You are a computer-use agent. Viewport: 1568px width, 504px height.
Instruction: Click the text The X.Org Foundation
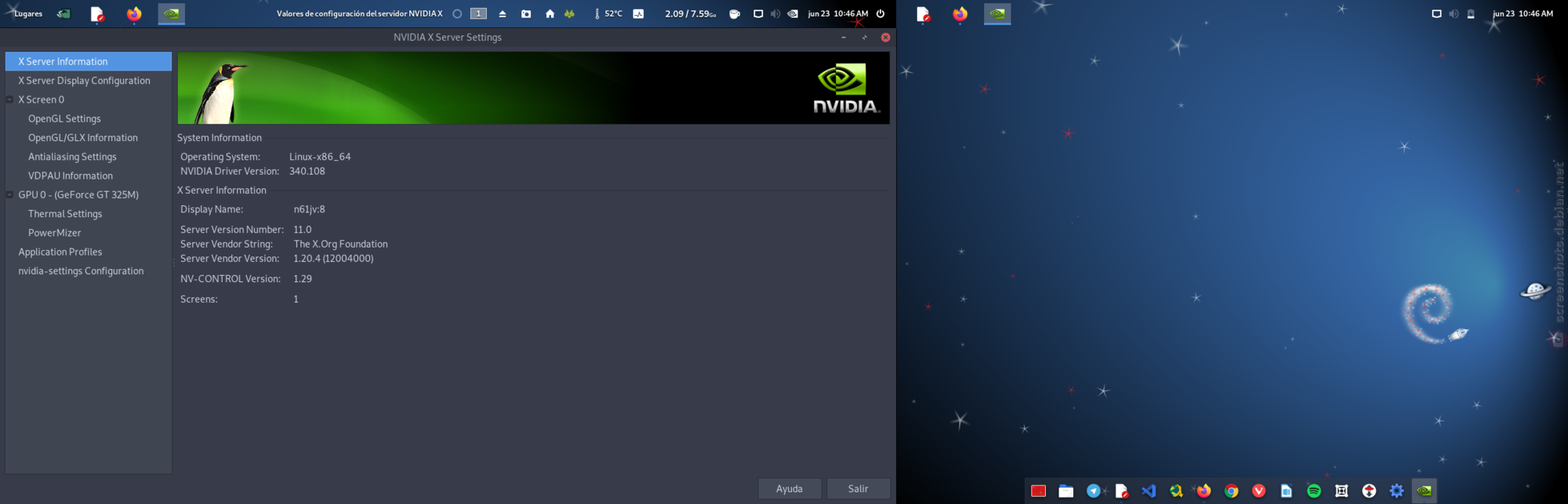point(341,244)
